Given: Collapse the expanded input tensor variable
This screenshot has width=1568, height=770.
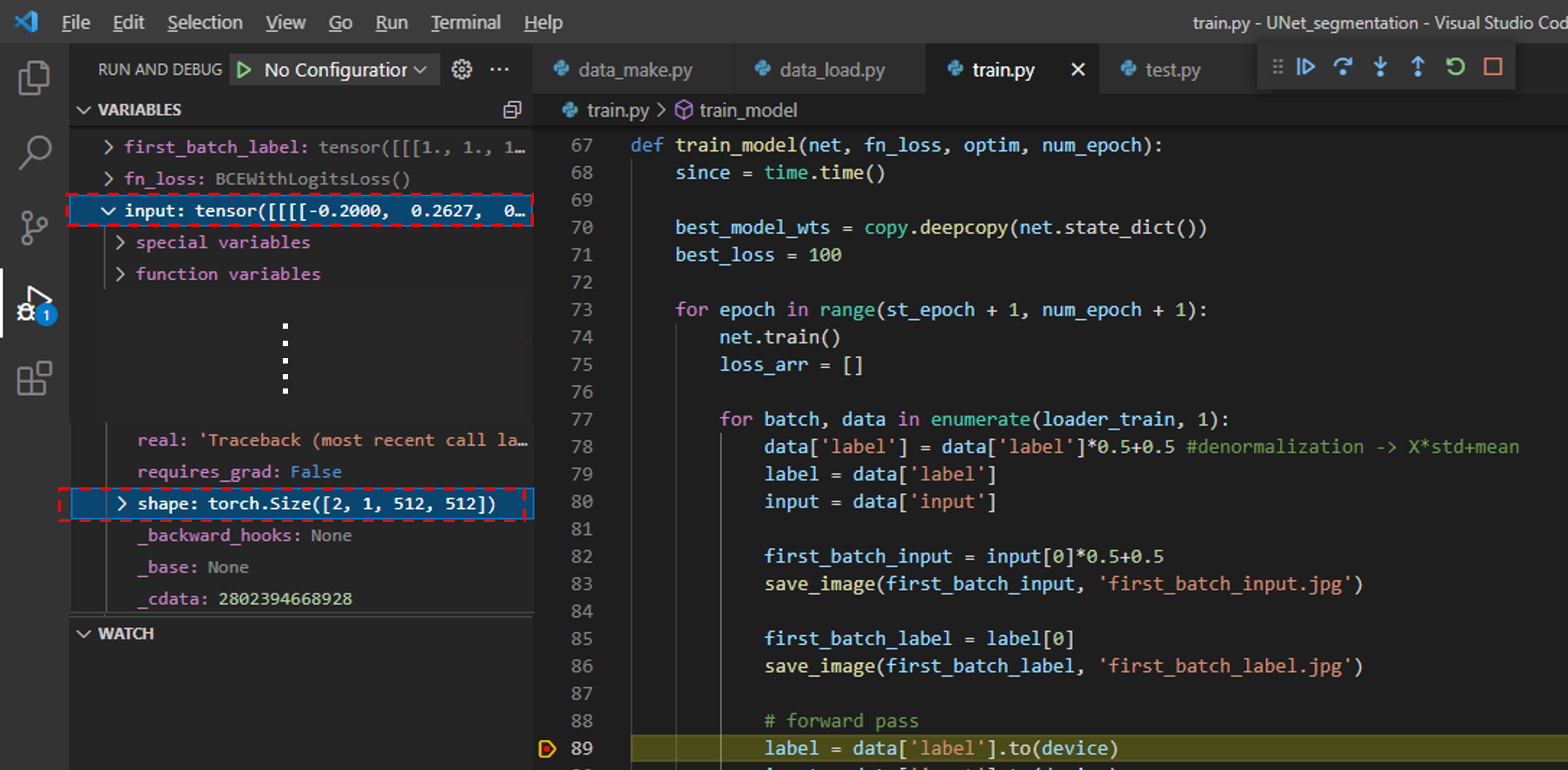Looking at the screenshot, I should [x=108, y=211].
